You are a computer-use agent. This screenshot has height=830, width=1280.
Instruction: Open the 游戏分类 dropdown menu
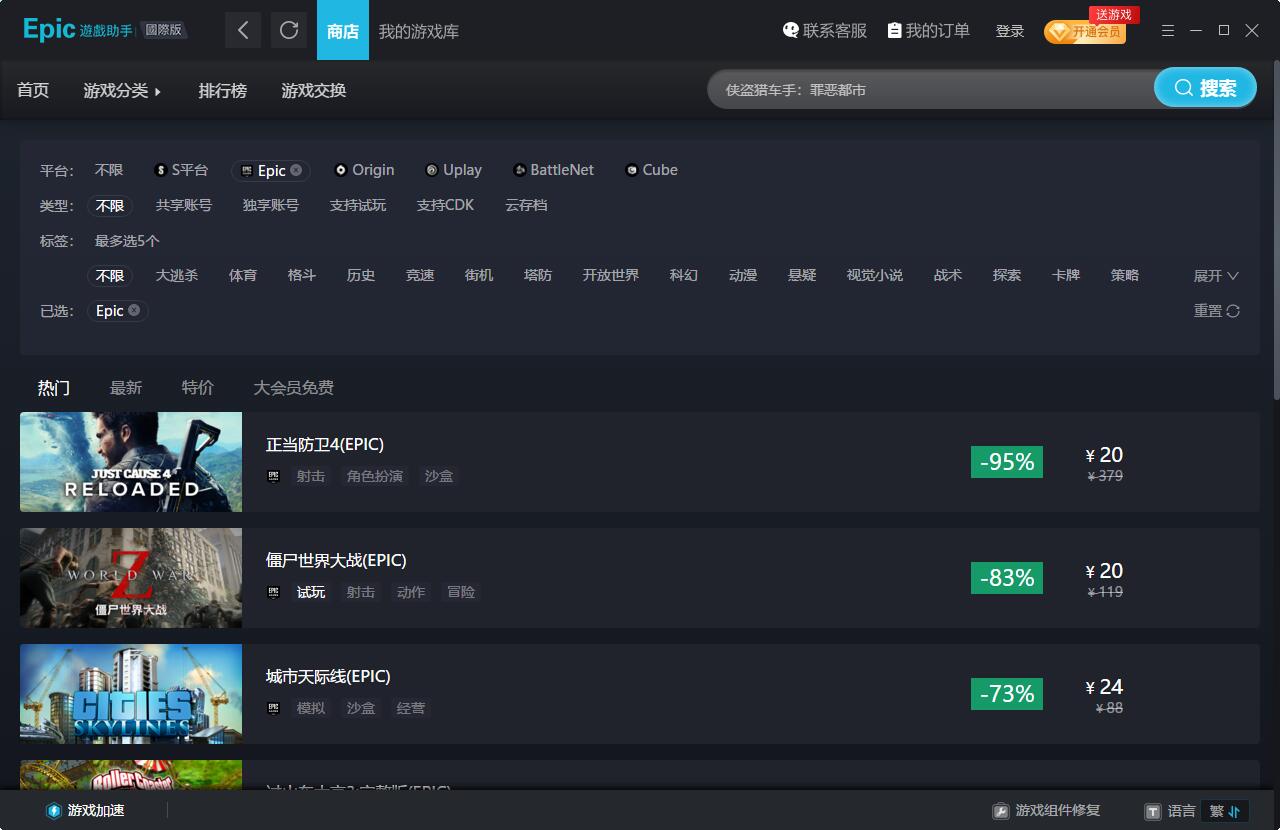pos(122,90)
